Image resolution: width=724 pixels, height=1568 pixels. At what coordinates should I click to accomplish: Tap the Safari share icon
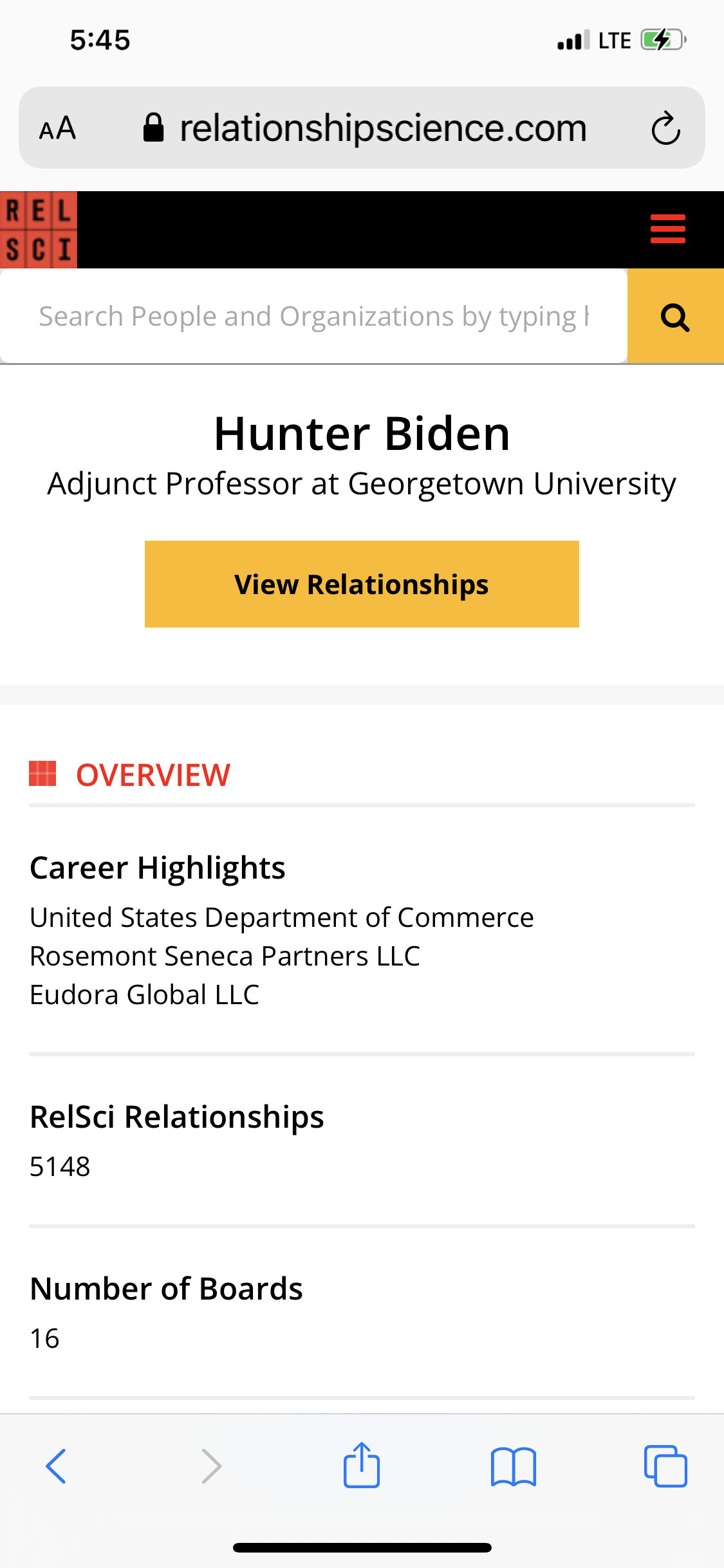362,1466
